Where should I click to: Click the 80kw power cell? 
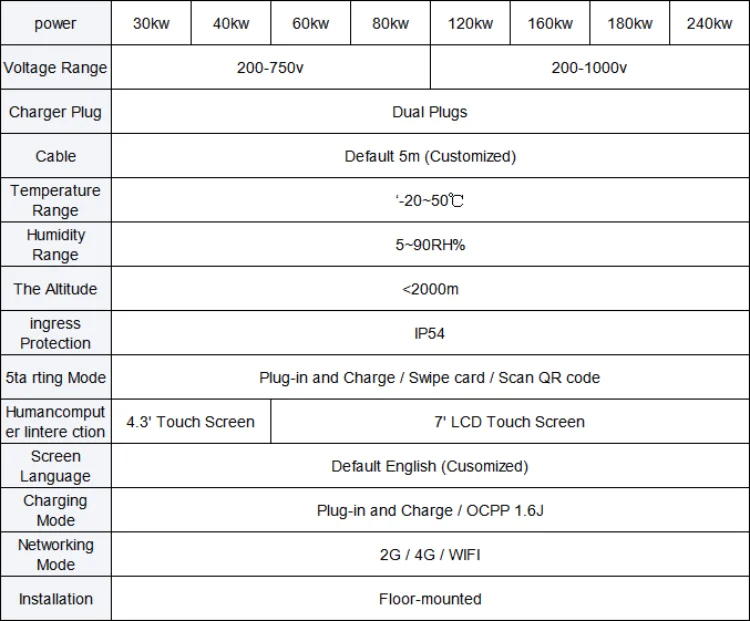point(390,23)
